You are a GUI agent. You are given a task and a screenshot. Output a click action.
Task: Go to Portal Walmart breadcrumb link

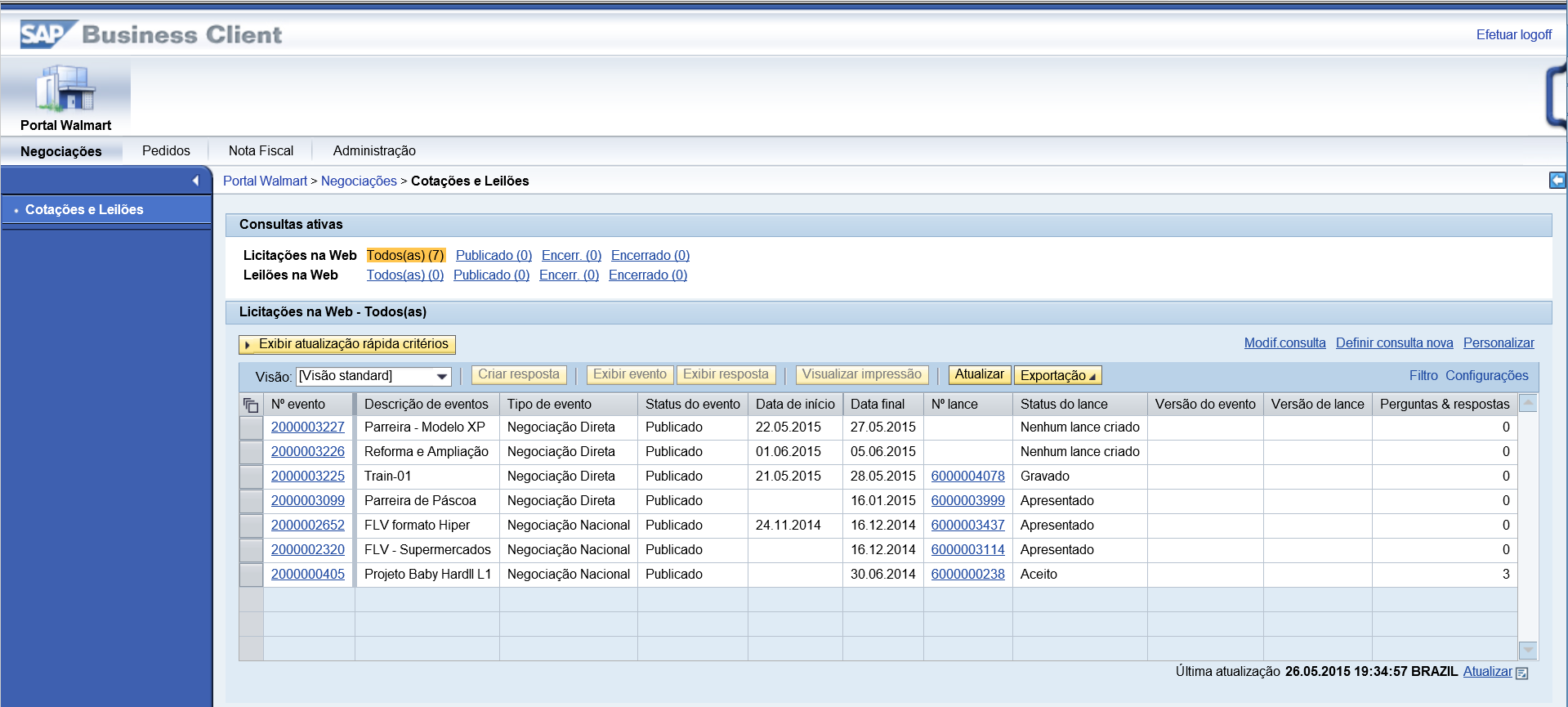click(265, 181)
